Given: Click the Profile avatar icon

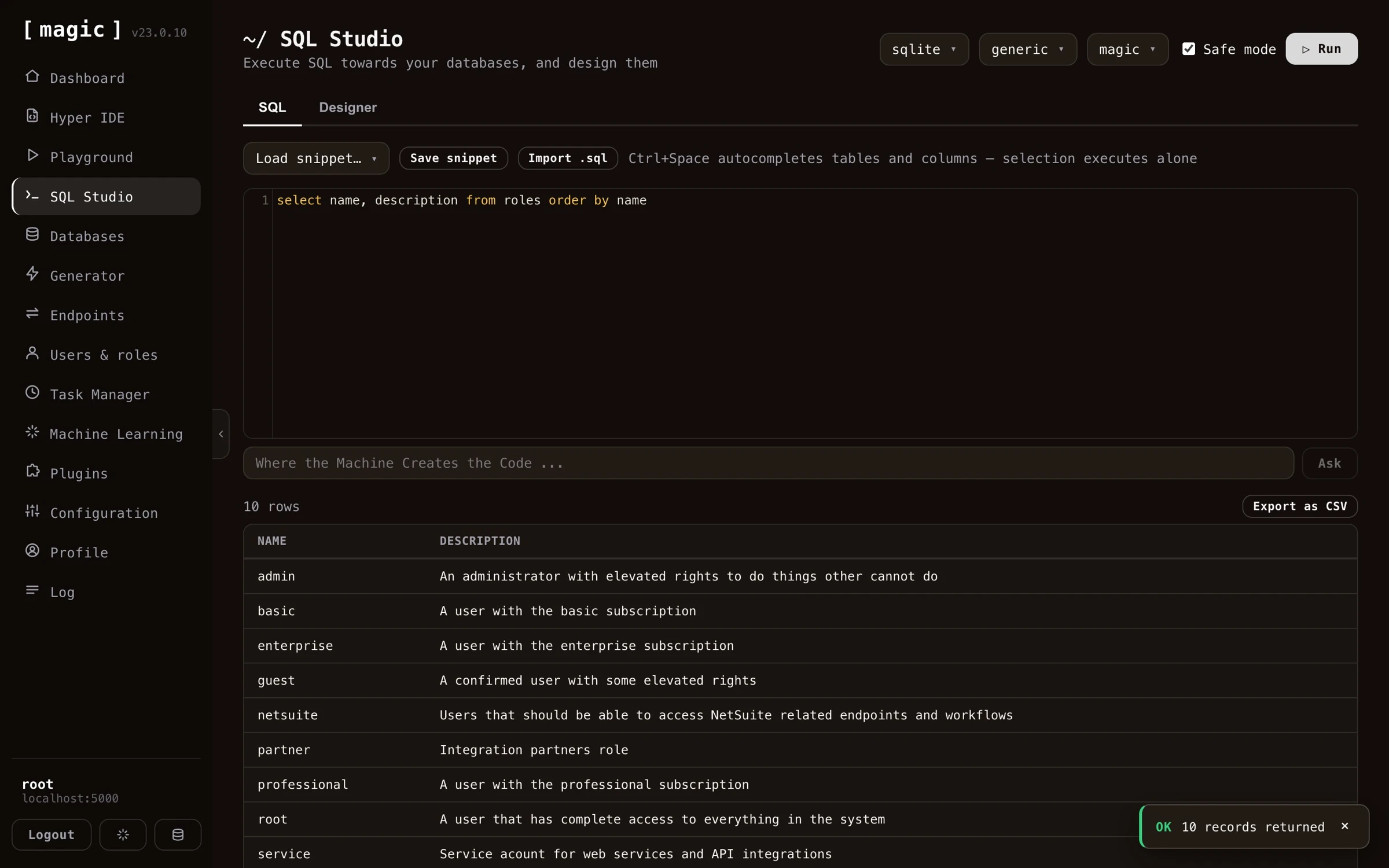Looking at the screenshot, I should [x=32, y=551].
